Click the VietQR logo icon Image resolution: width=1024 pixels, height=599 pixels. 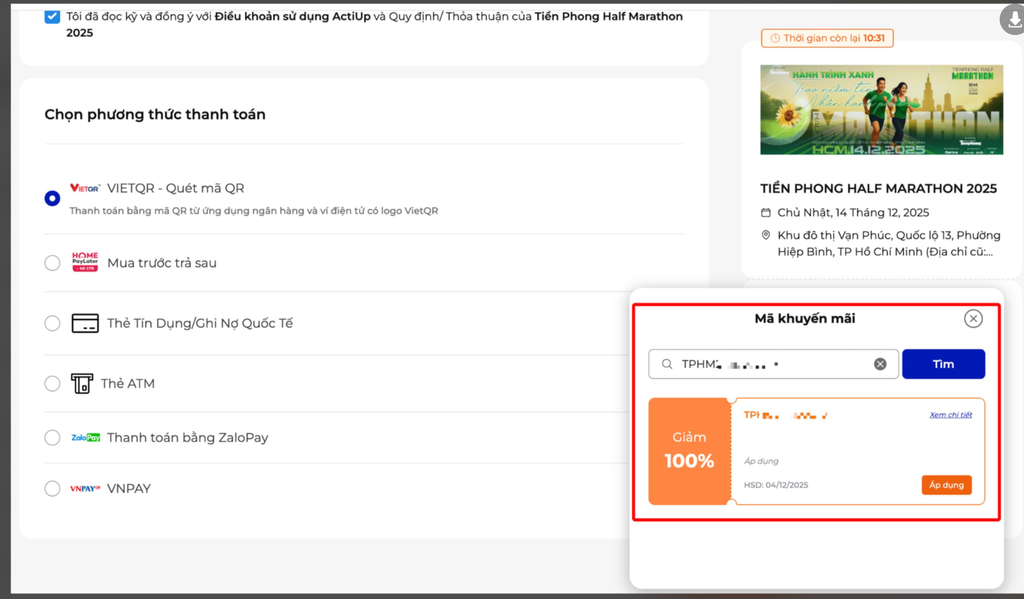click(x=85, y=188)
